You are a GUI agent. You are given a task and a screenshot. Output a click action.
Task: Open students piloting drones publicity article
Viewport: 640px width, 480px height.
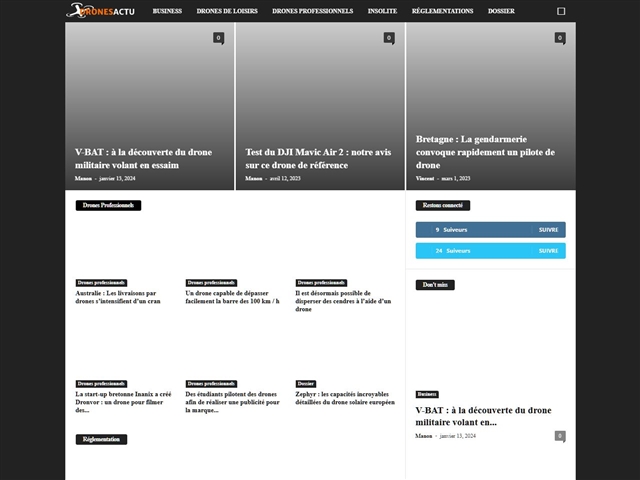pyautogui.click(x=232, y=402)
